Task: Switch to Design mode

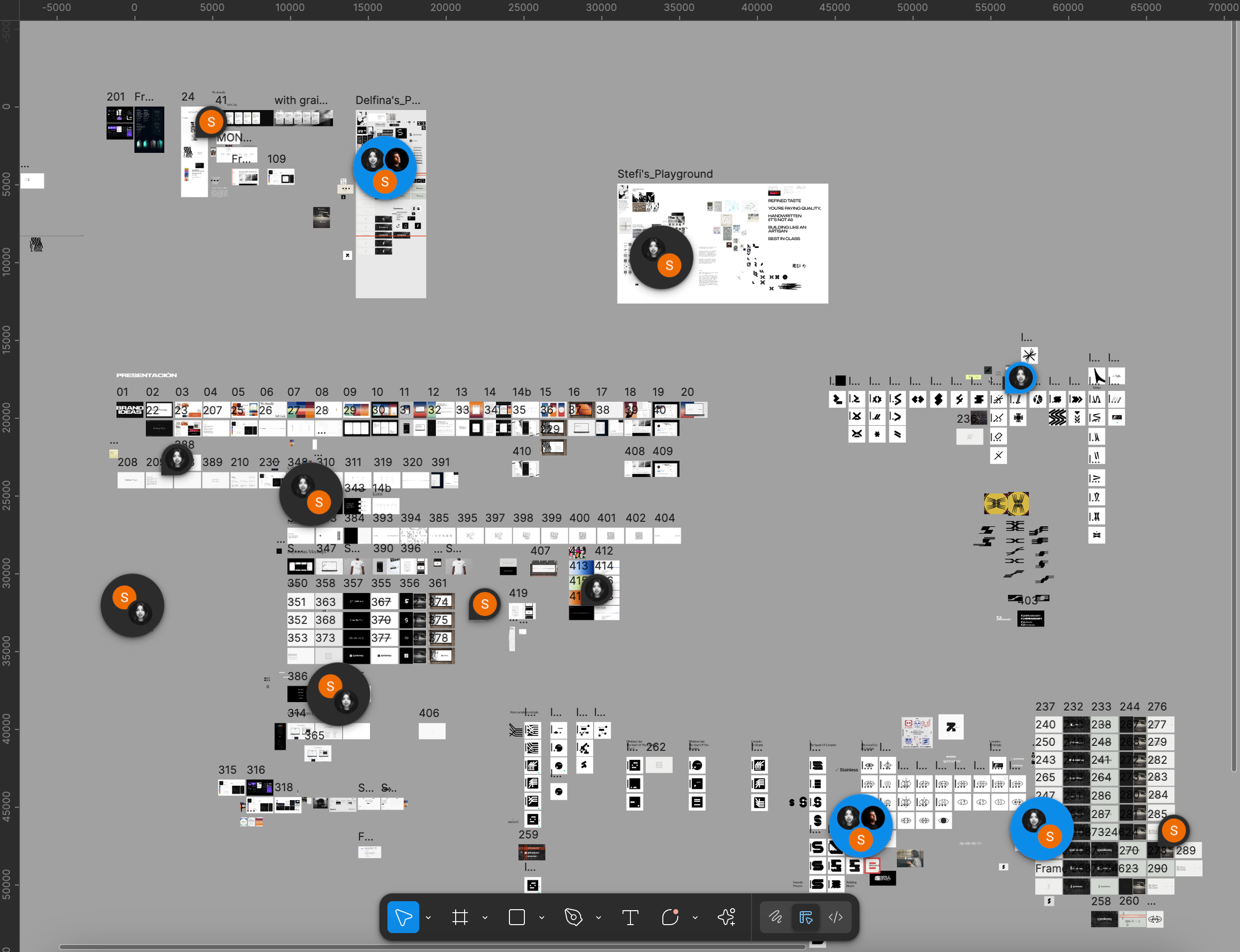Action: (805, 917)
